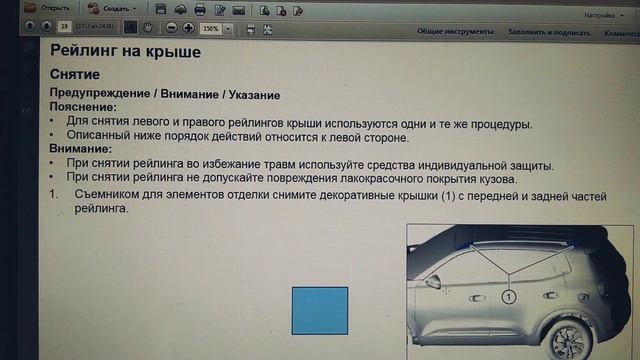The width and height of the screenshot is (640, 360).
Task: Click line about средства индивидуальной защиты
Action: click(x=310, y=164)
